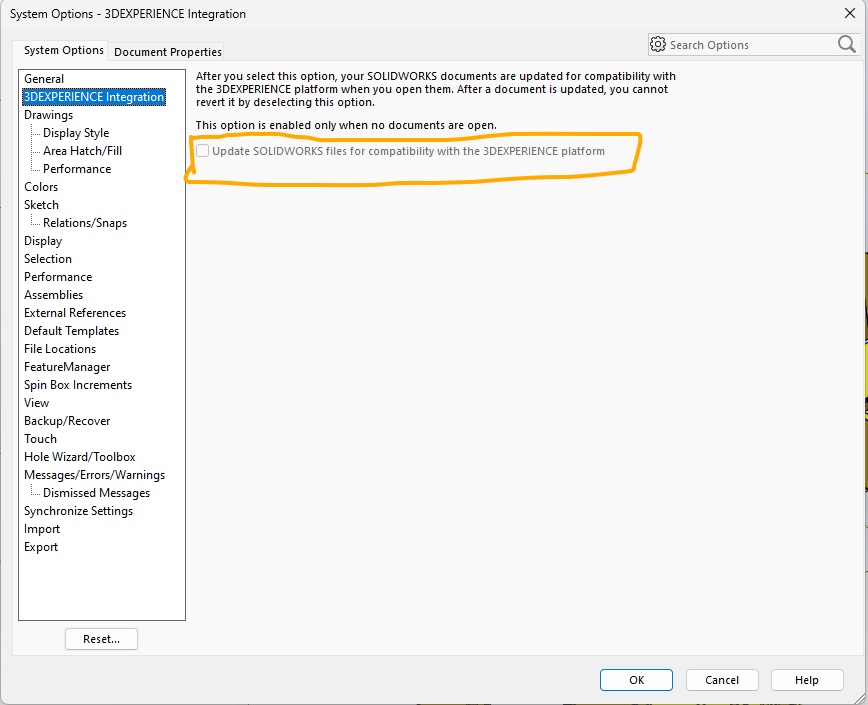This screenshot has height=705, width=868.
Task: Open the Colors options category
Action: point(41,186)
